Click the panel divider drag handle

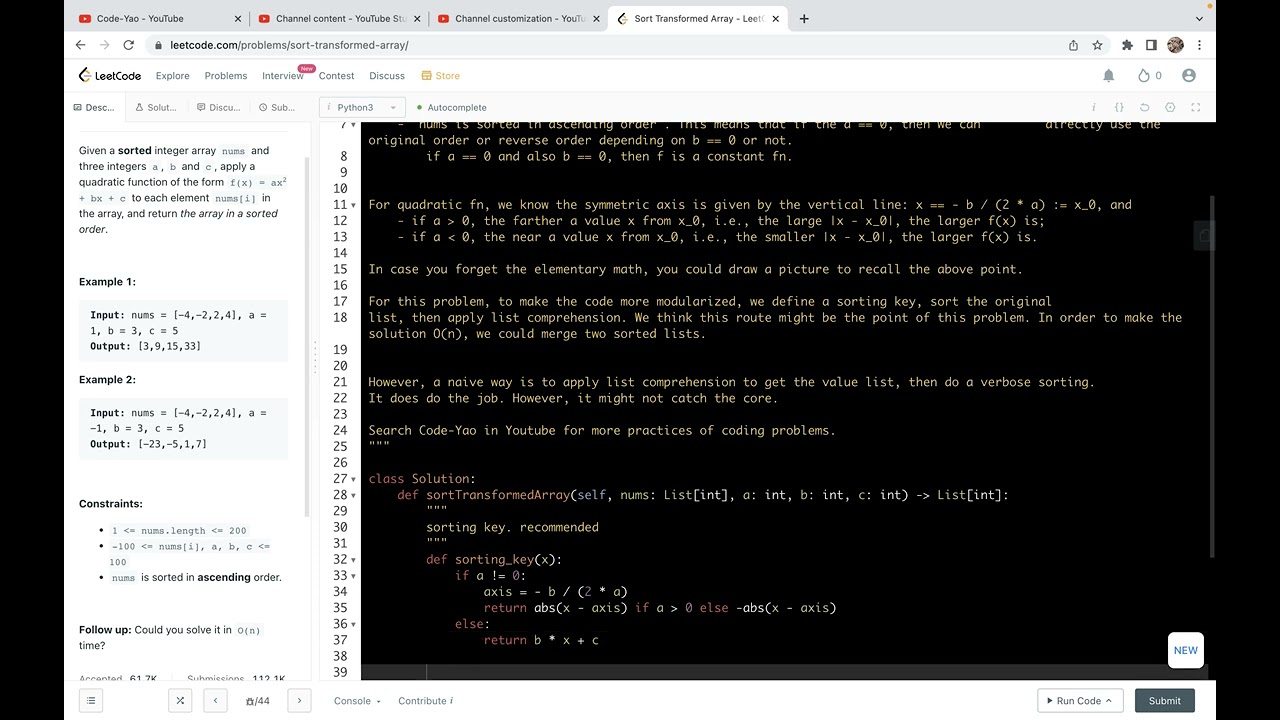316,357
